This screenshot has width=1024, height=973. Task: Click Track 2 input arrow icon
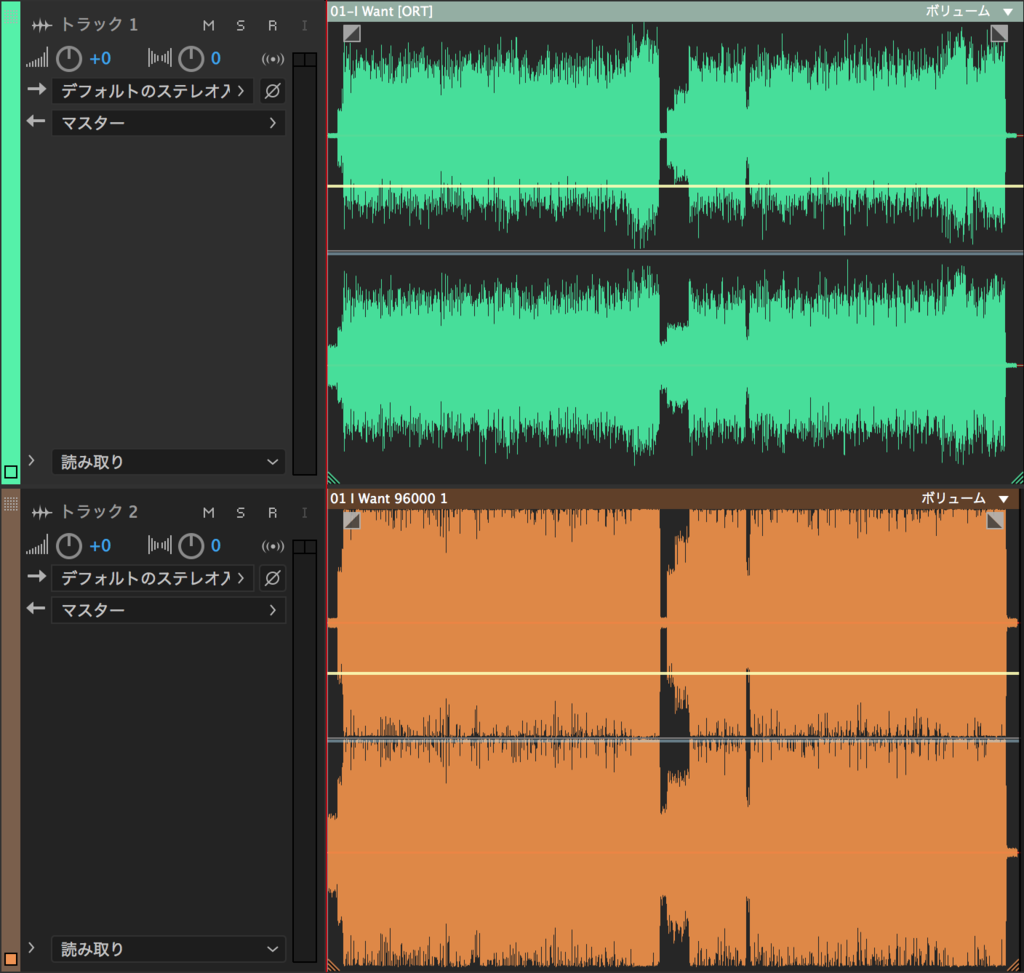tap(37, 576)
